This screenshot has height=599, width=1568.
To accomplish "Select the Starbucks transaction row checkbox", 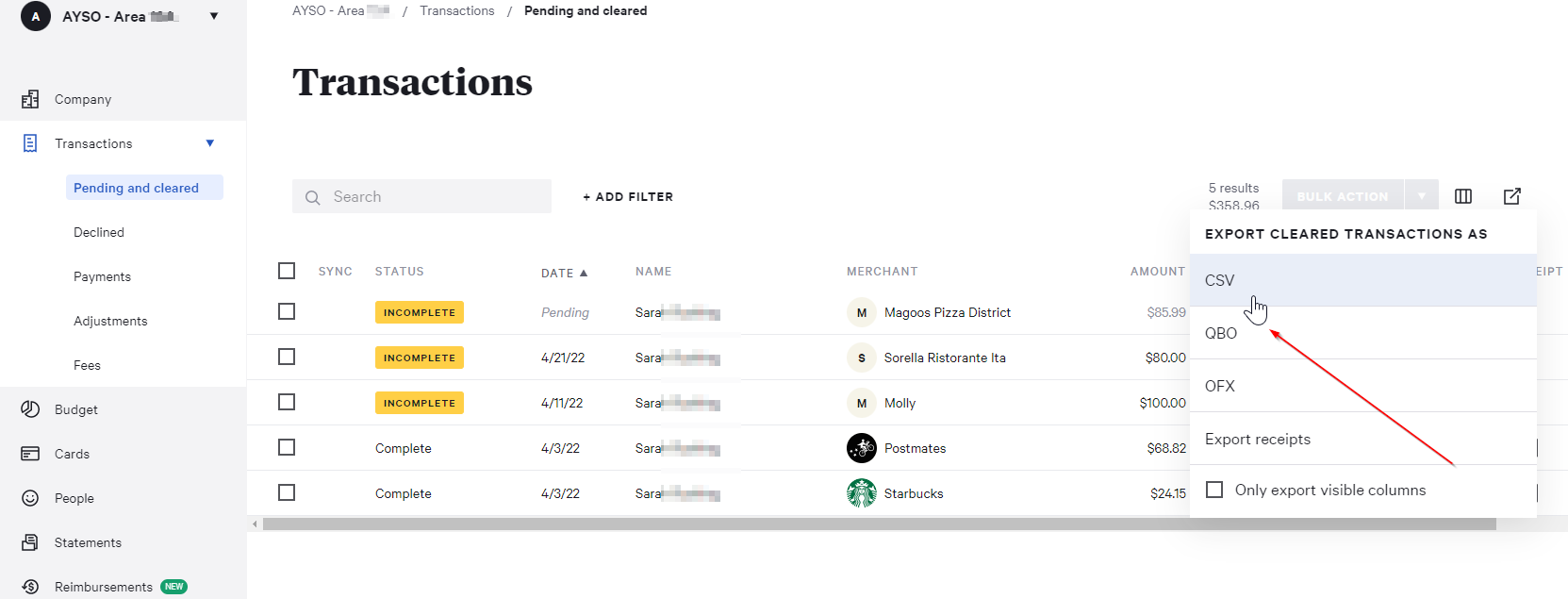I will pyautogui.click(x=287, y=492).
